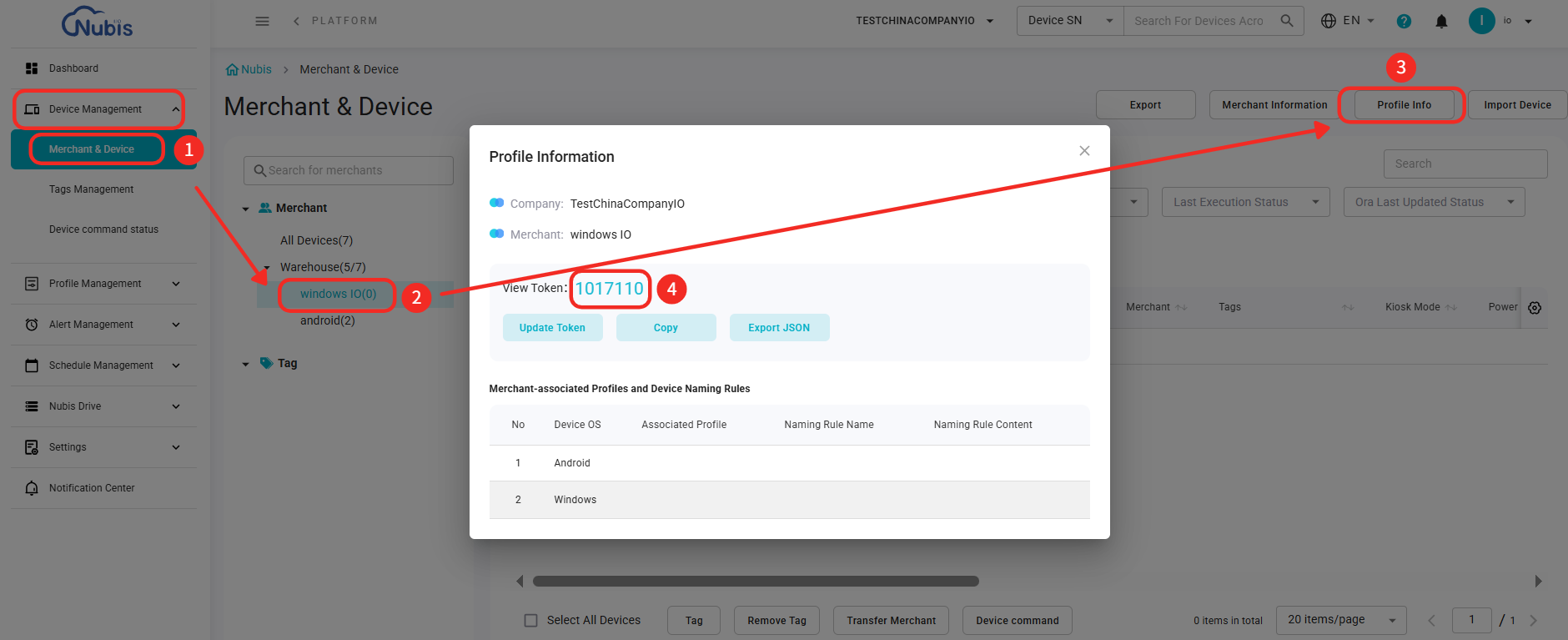This screenshot has height=640, width=1568.
Task: Click the Update Token button
Action: (x=552, y=328)
